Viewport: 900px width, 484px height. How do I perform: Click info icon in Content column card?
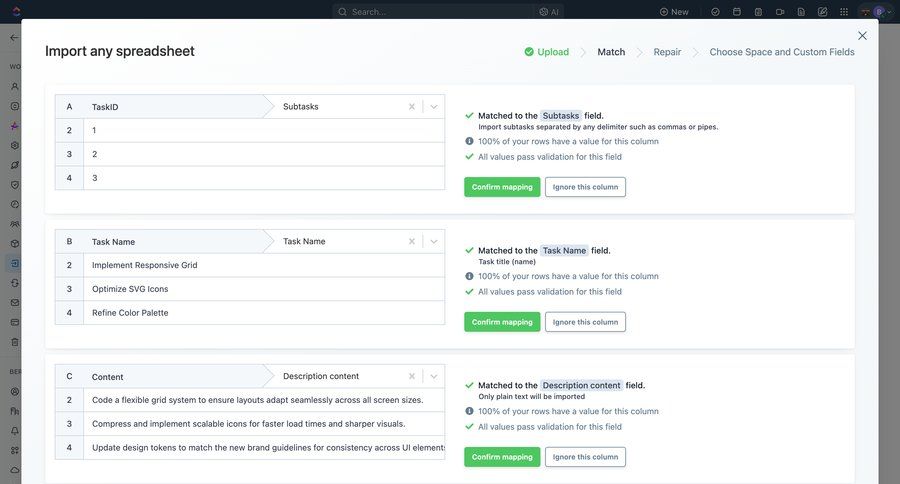(470, 411)
